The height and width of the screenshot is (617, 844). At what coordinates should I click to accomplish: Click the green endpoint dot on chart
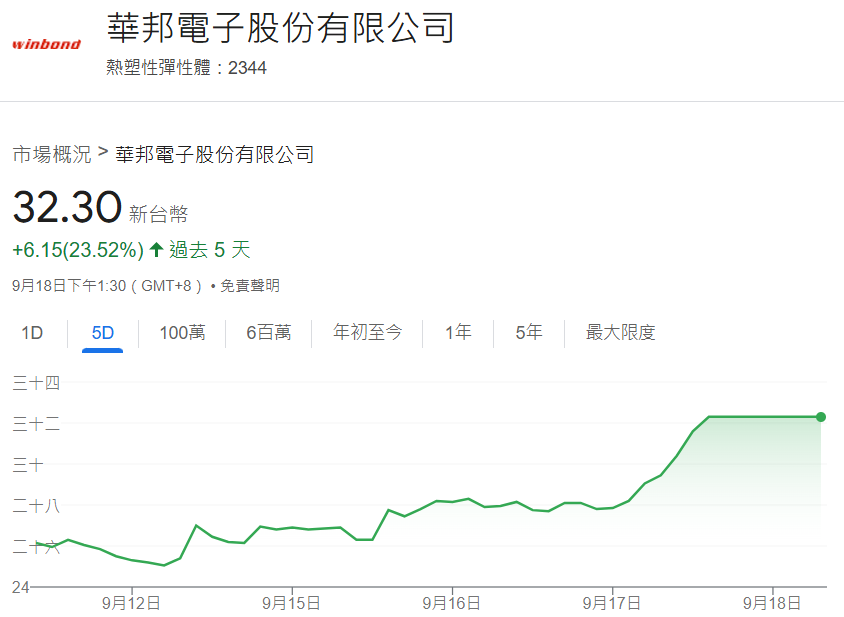[x=821, y=417]
